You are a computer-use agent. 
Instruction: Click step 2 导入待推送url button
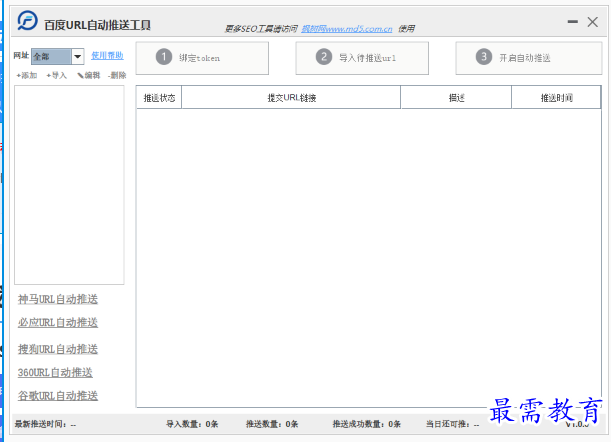tap(362, 58)
